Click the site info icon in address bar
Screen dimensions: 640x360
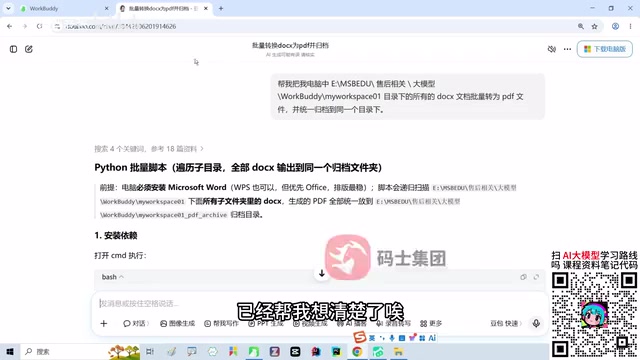coord(57,26)
